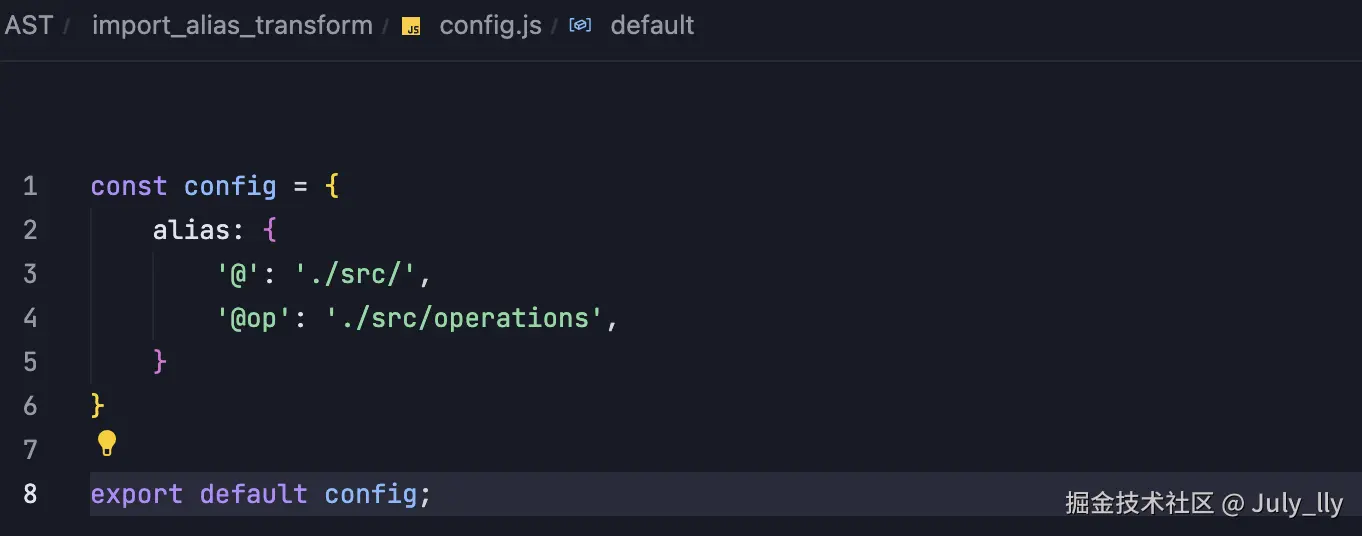The width and height of the screenshot is (1362, 536).
Task: Click the const keyword on line 1
Action: 129,186
